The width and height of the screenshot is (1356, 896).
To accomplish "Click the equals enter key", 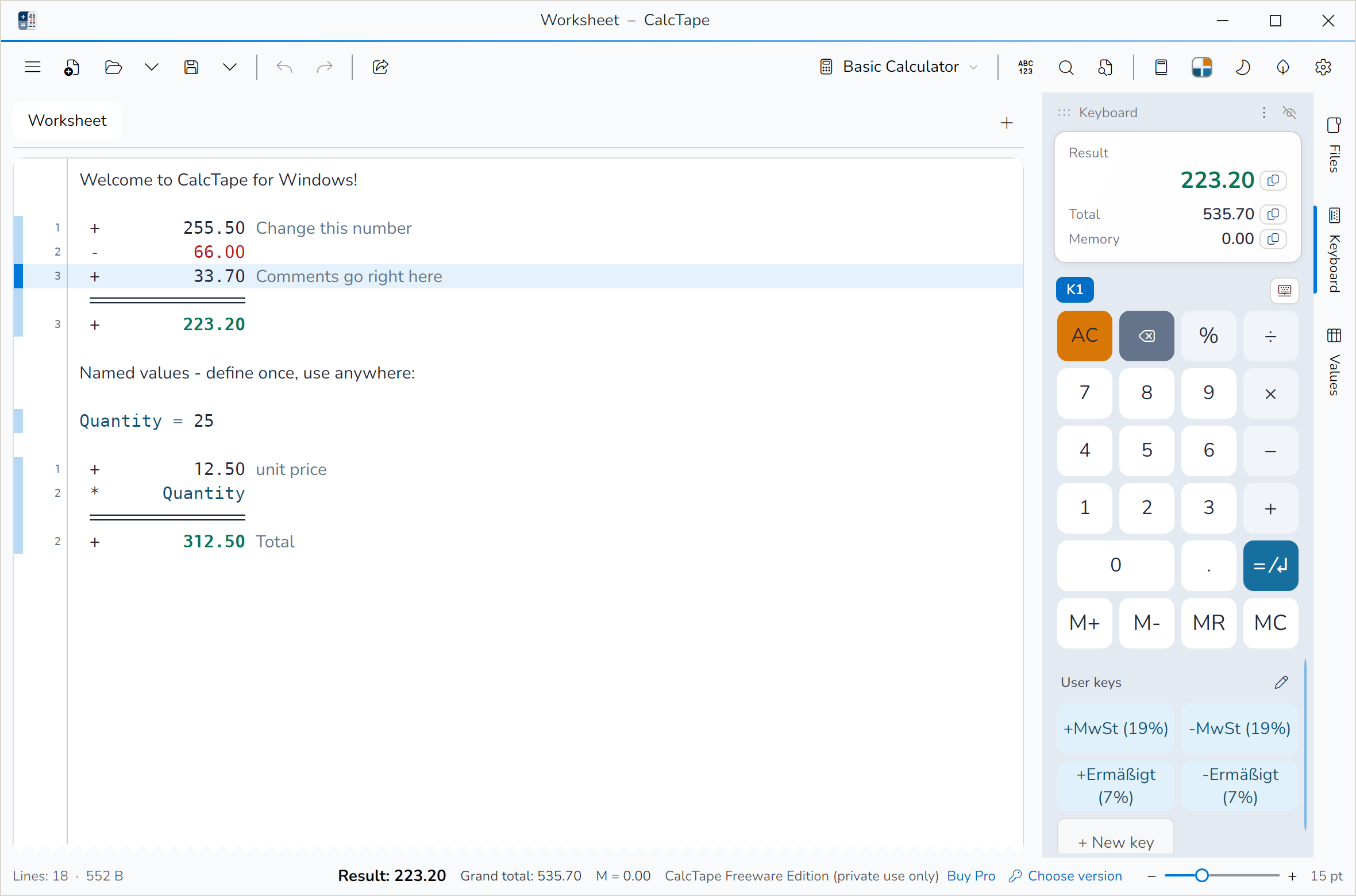I will coord(1271,566).
